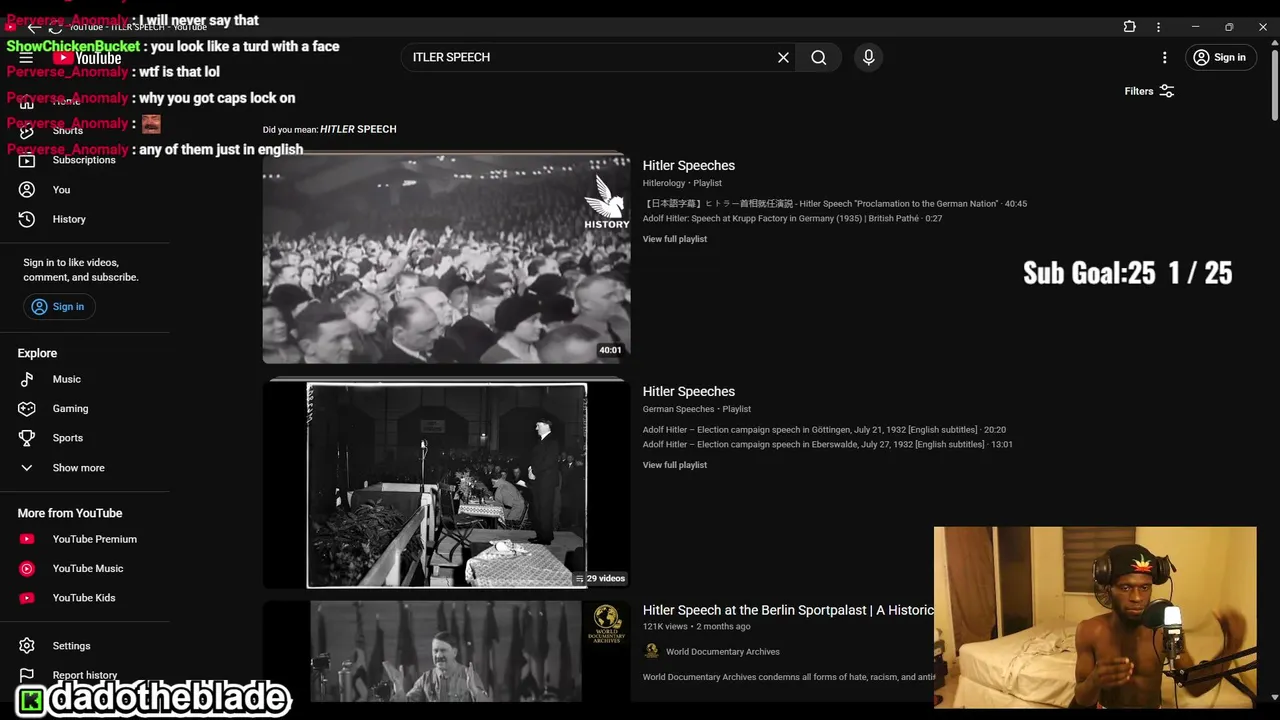Open the Hitlerology playlist thumbnail
Viewport: 1280px width, 720px height.
[446, 259]
